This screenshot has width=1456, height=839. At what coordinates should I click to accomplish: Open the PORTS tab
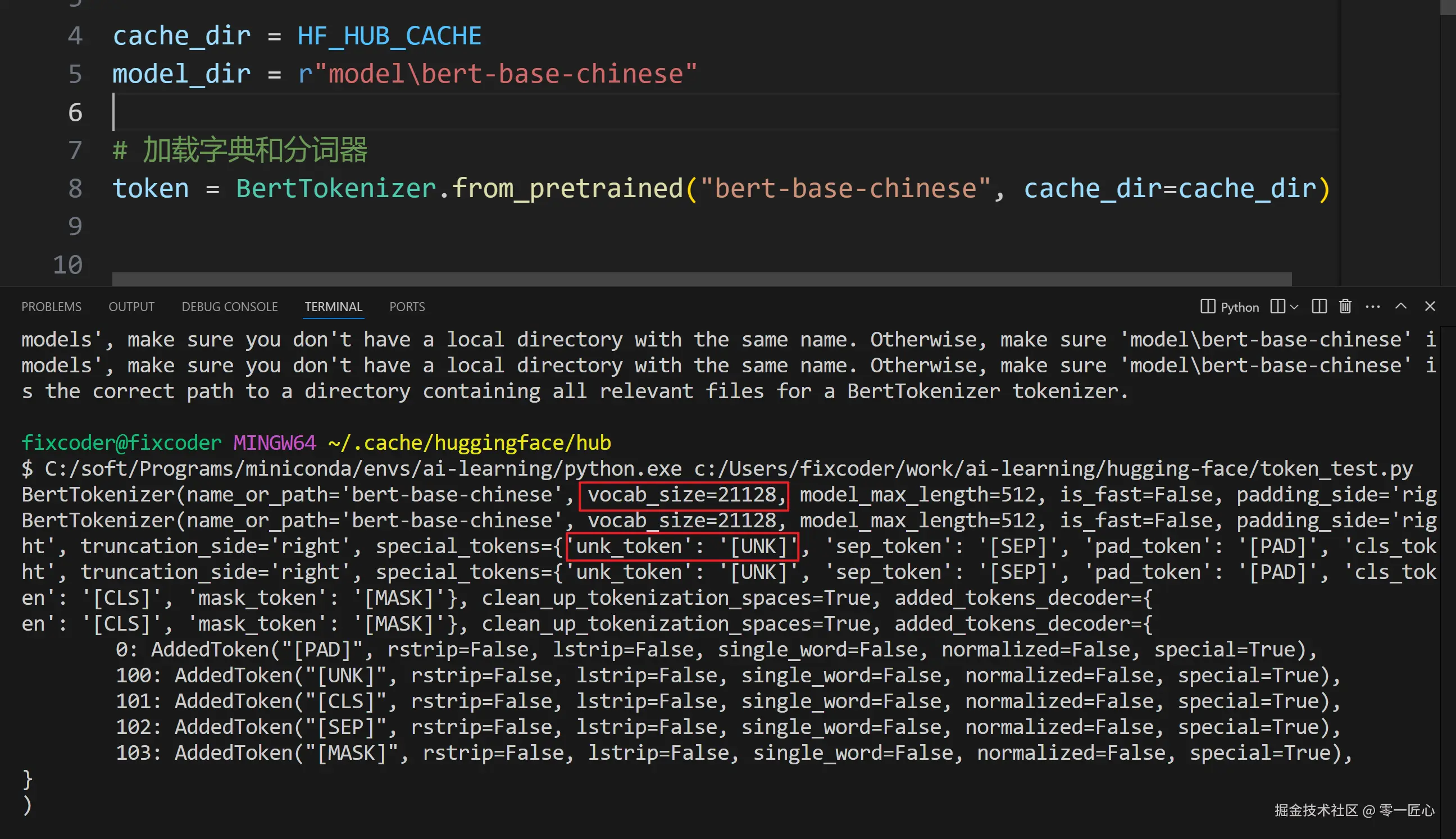(407, 307)
